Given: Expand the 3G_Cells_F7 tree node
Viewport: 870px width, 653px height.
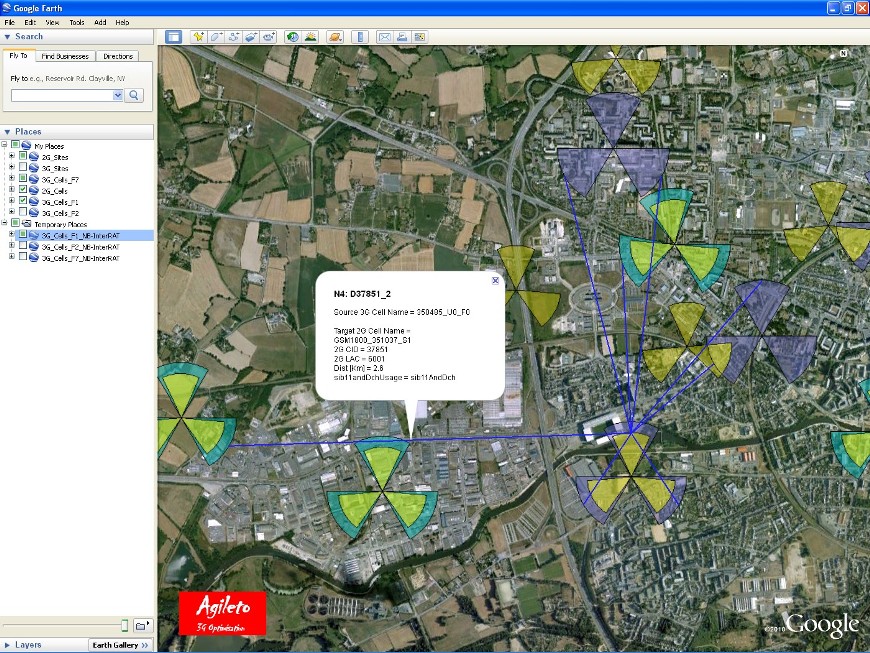Looking at the screenshot, I should 12,179.
